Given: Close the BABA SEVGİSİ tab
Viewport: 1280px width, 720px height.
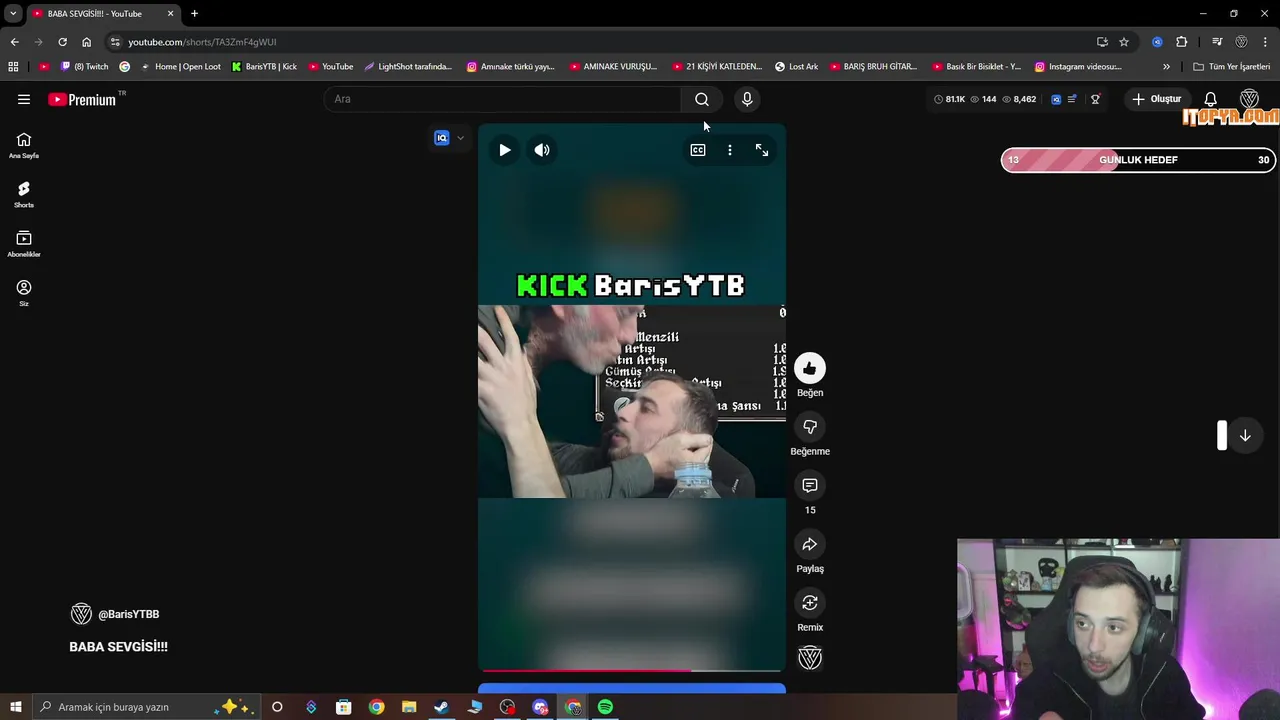Looking at the screenshot, I should click(170, 13).
